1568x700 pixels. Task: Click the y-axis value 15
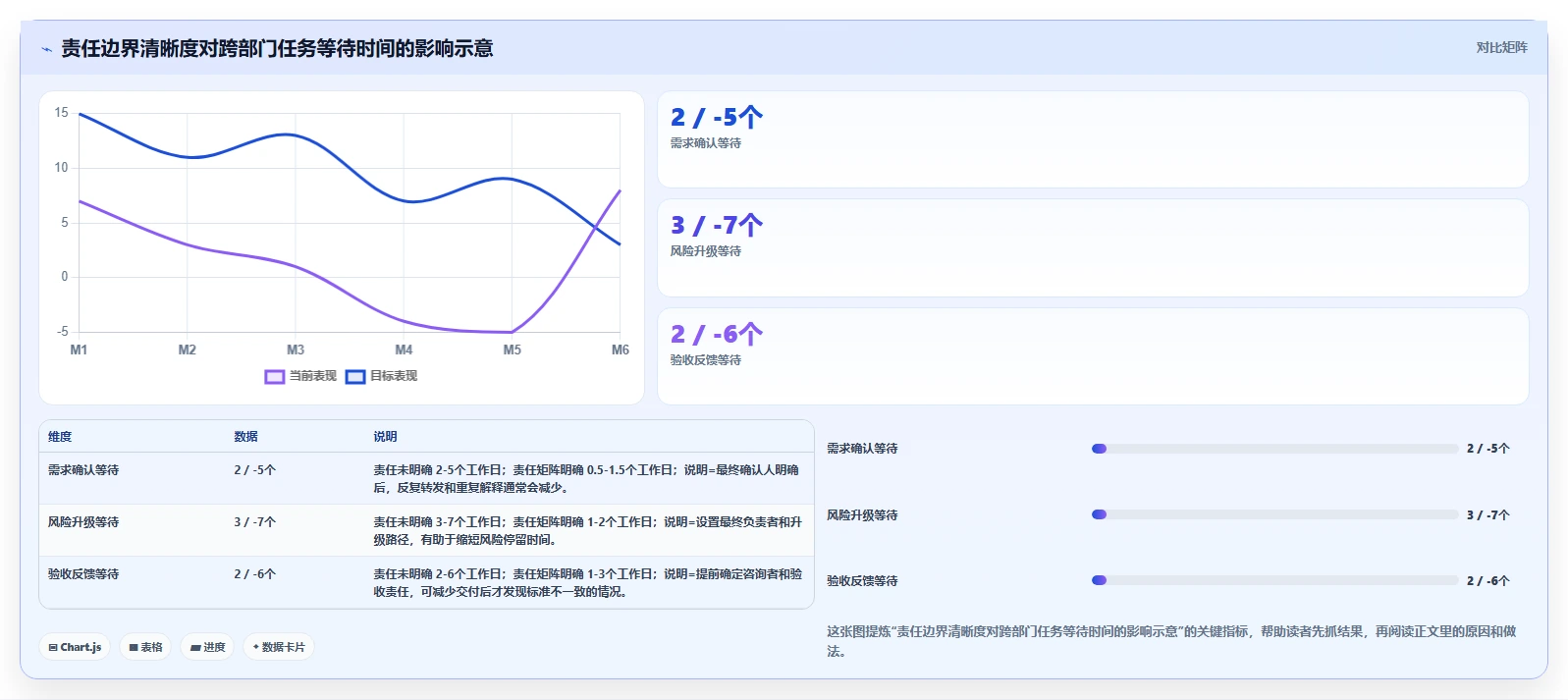tap(62, 113)
